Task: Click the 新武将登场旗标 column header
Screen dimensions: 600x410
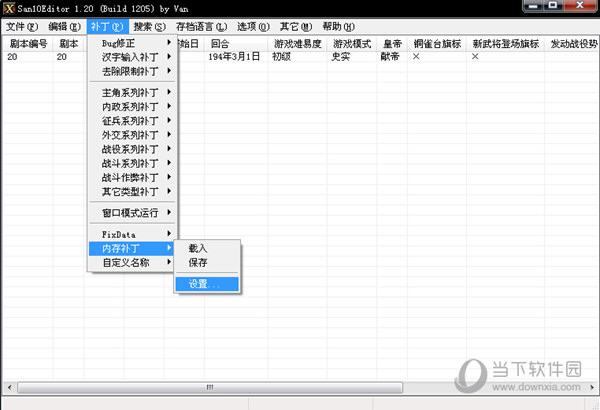Action: coord(505,44)
